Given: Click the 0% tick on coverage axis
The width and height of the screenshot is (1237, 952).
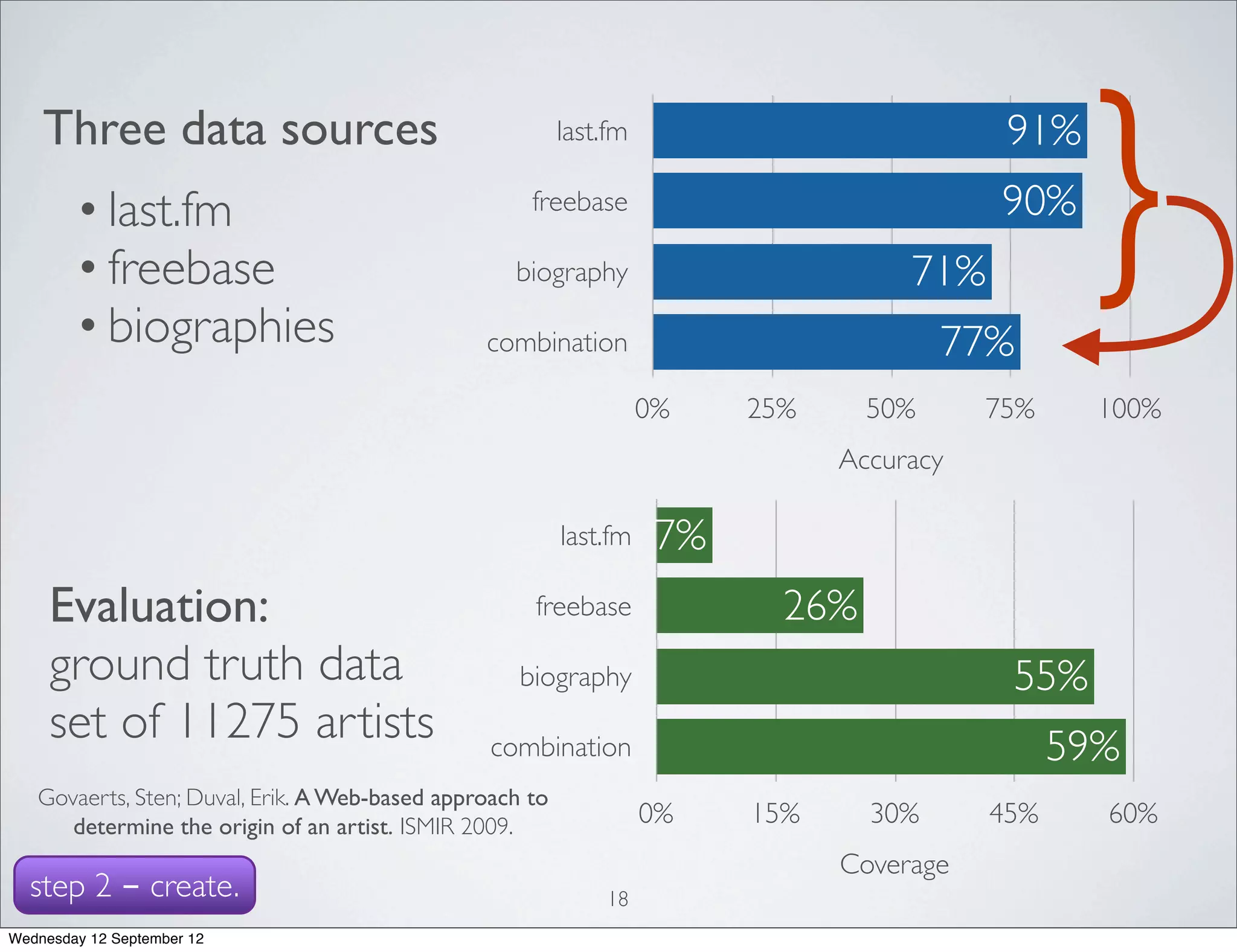Looking at the screenshot, I should click(x=656, y=814).
